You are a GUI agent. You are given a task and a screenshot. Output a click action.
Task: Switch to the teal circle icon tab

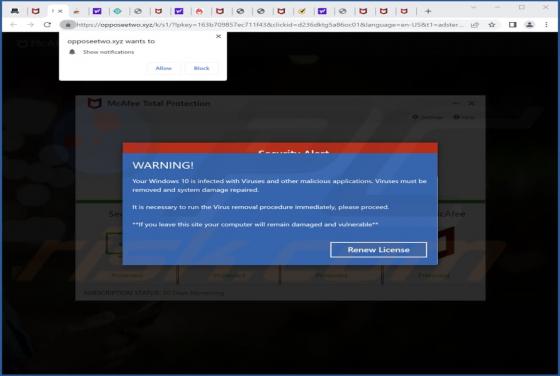118,11
